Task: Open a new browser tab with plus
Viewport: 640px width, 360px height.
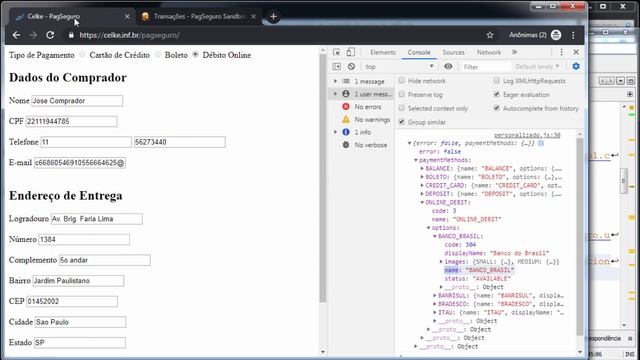Action: point(273,16)
